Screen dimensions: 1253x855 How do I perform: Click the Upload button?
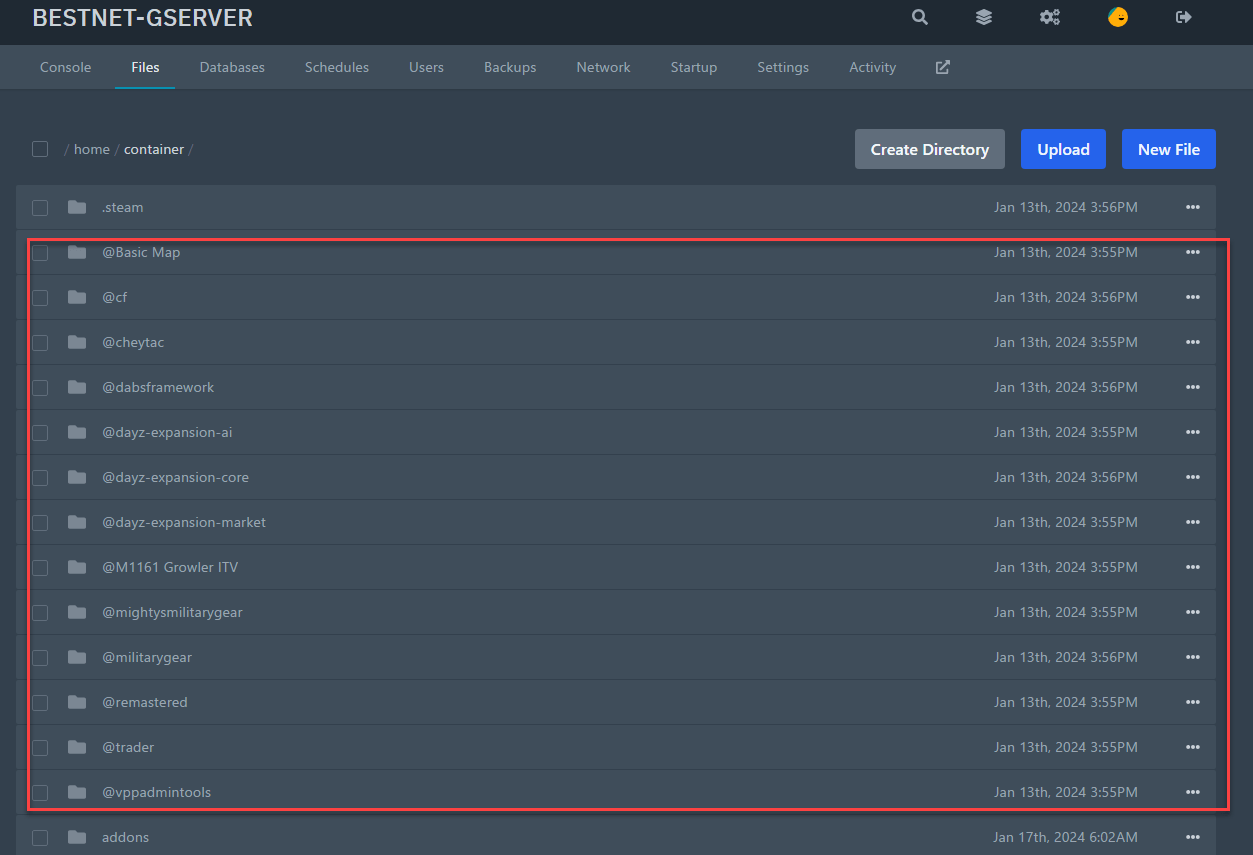(x=1063, y=149)
